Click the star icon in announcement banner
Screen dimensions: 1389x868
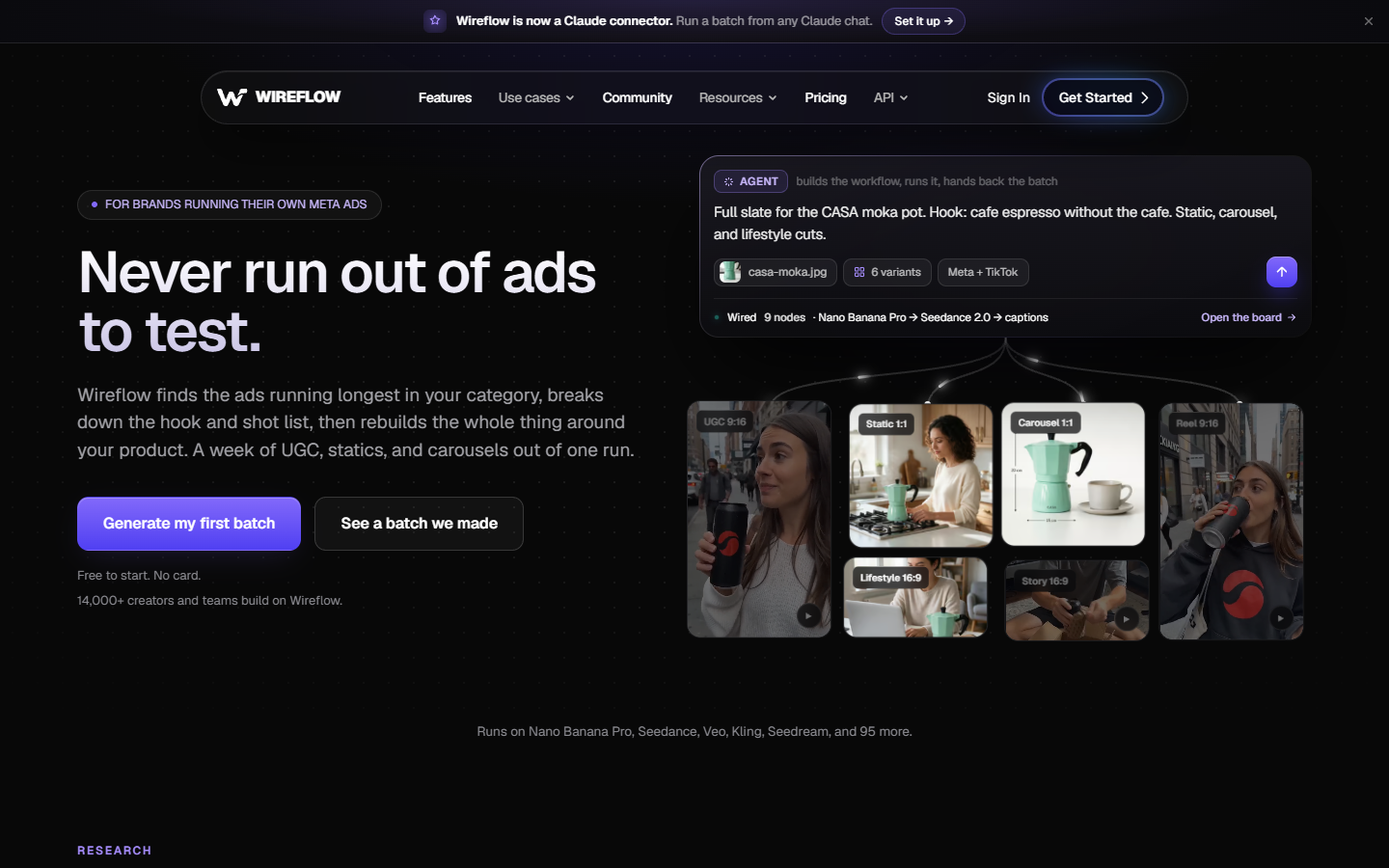[x=435, y=20]
